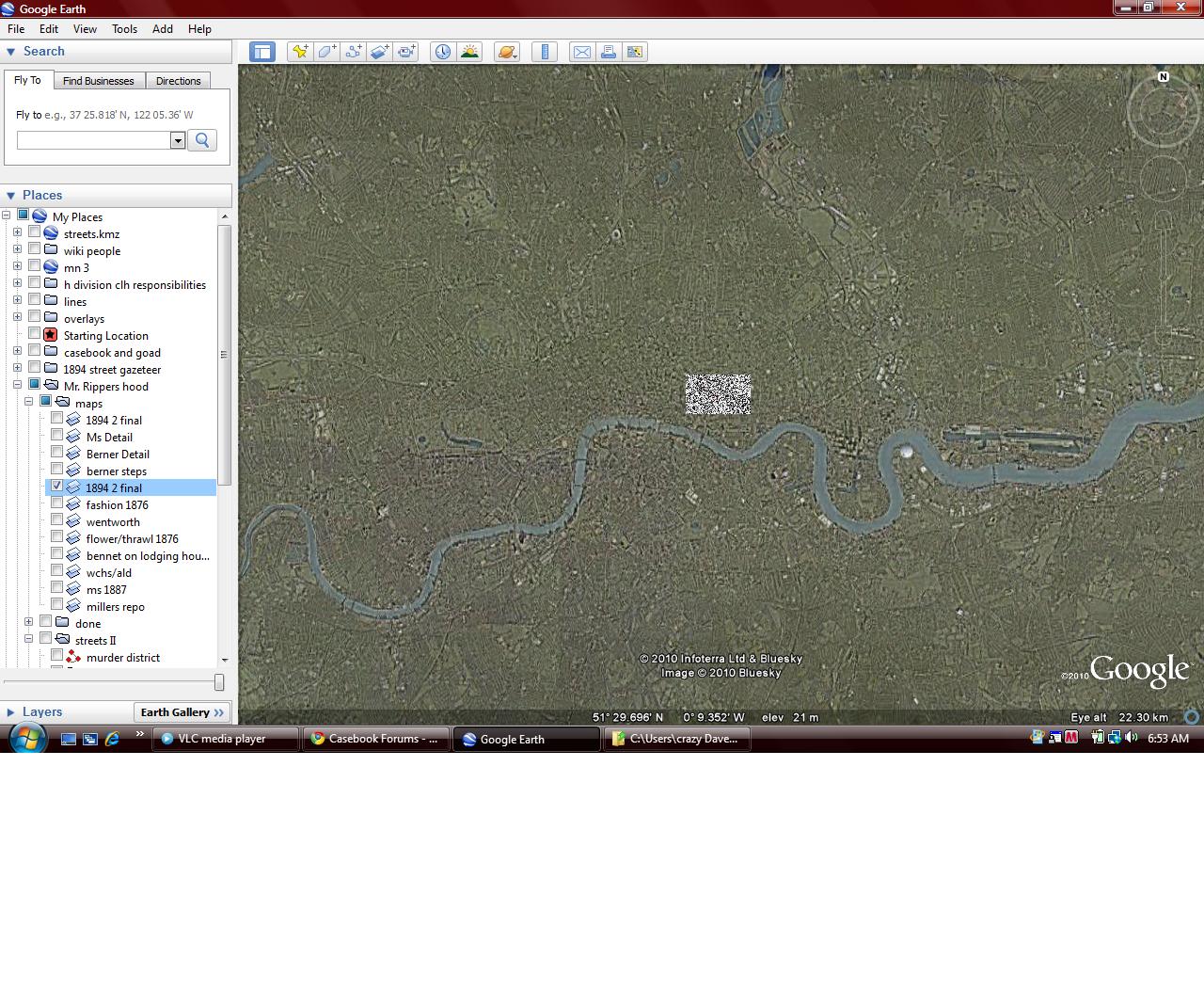Open the Tools menu
This screenshot has width=1204, height=1006.
click(124, 29)
